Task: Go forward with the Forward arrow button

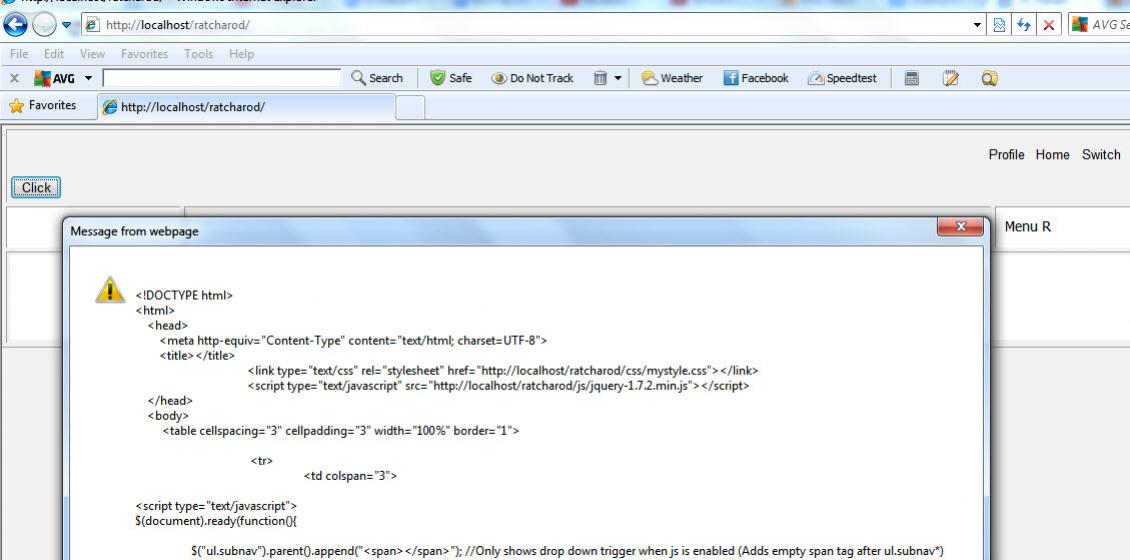Action: pos(44,25)
